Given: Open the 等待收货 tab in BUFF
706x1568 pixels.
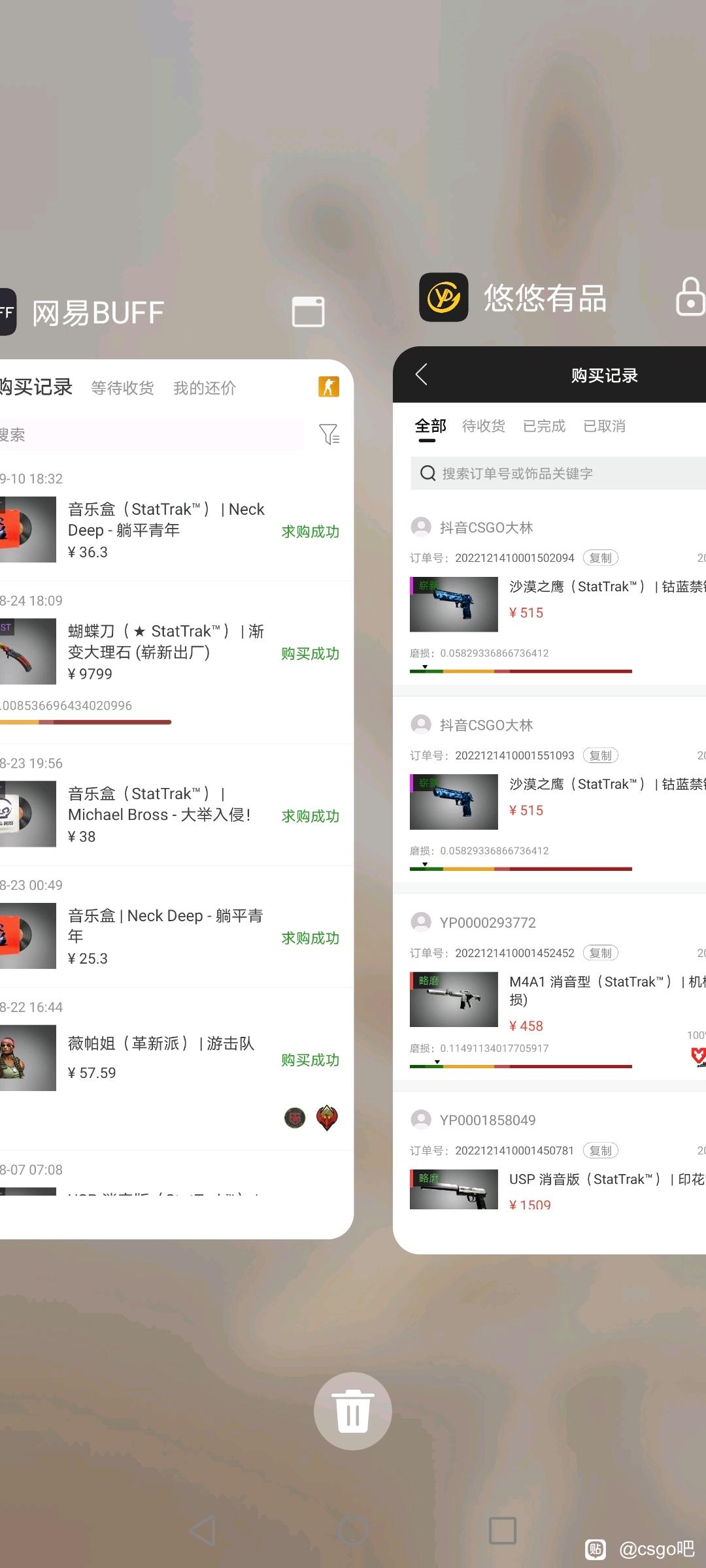Looking at the screenshot, I should 122,387.
